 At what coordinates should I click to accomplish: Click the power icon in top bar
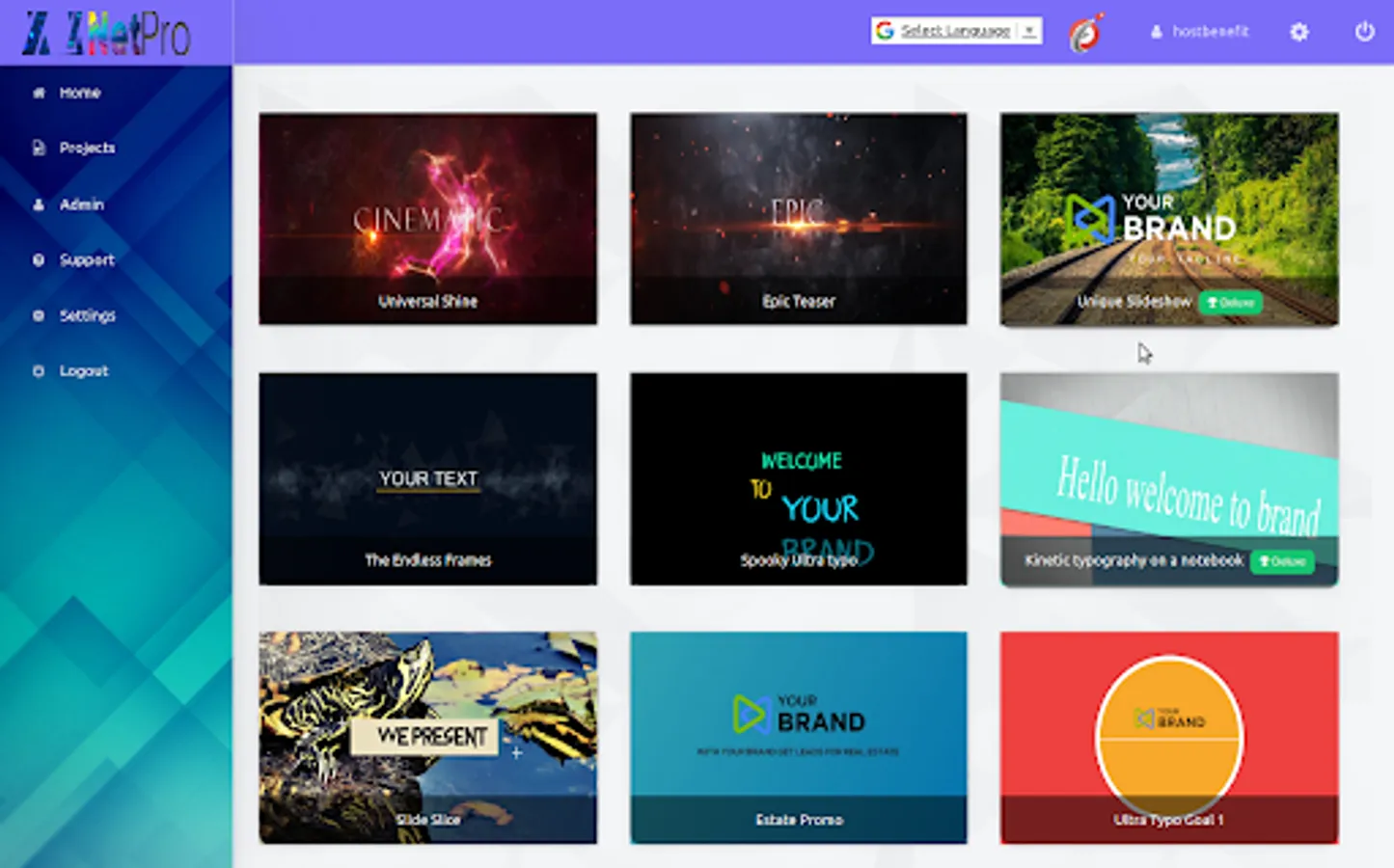coord(1364,32)
